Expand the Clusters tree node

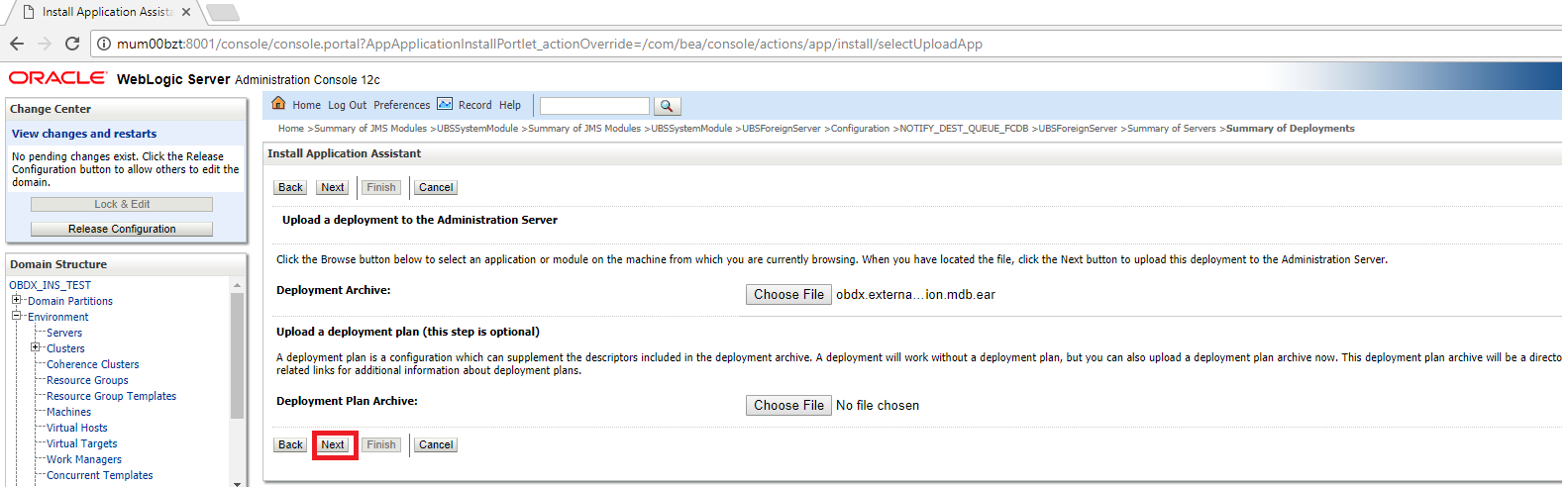tap(35, 347)
